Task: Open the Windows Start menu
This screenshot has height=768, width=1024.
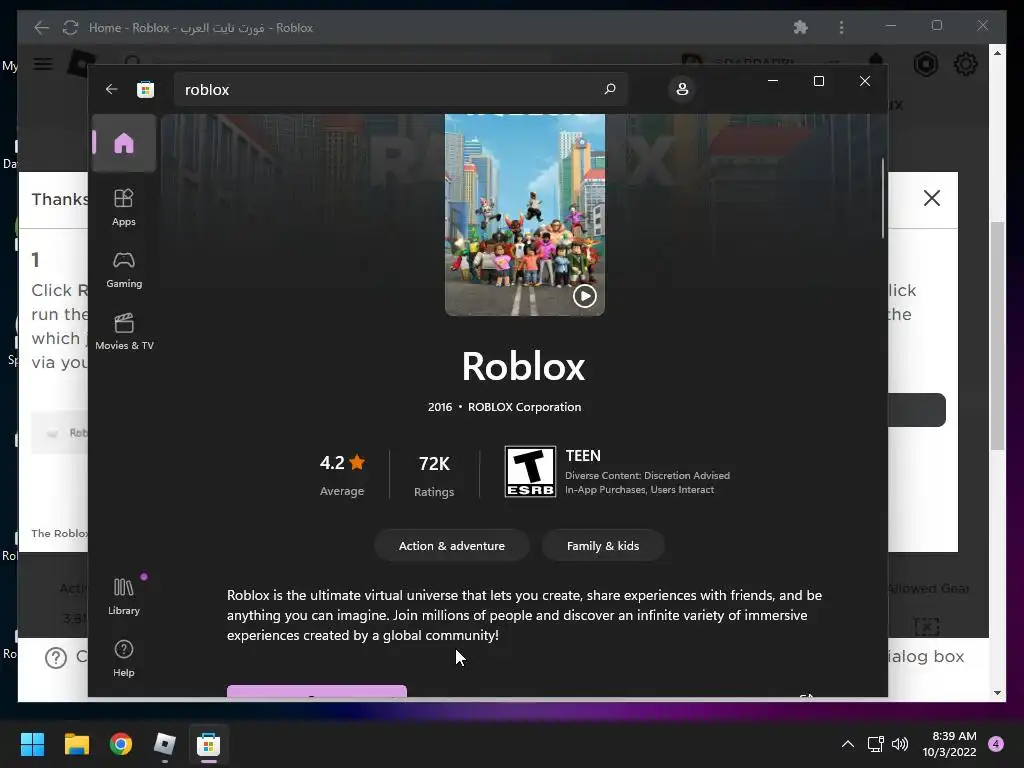Action: pyautogui.click(x=32, y=744)
